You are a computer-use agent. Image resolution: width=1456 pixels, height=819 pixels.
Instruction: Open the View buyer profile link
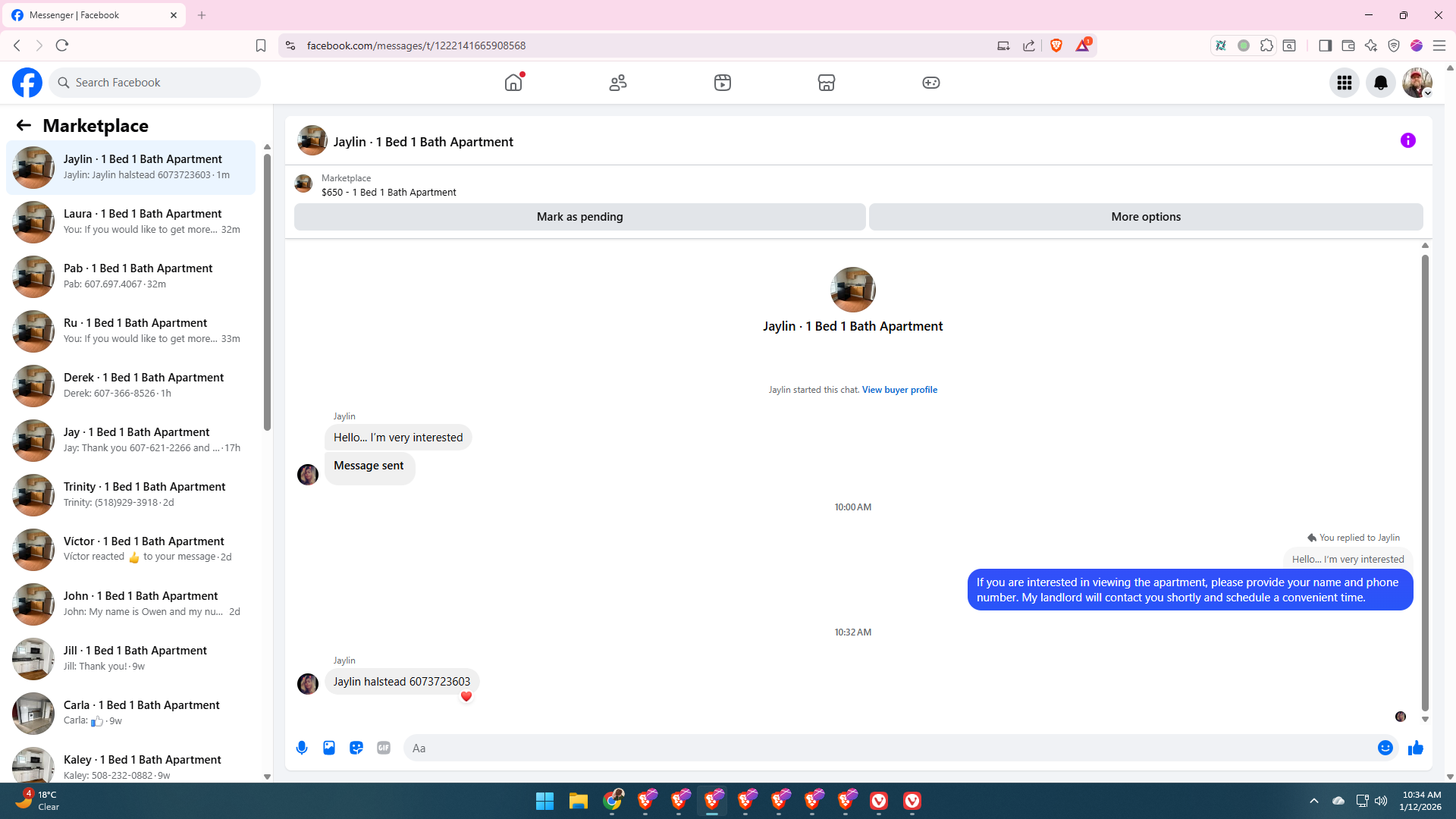[x=899, y=390]
